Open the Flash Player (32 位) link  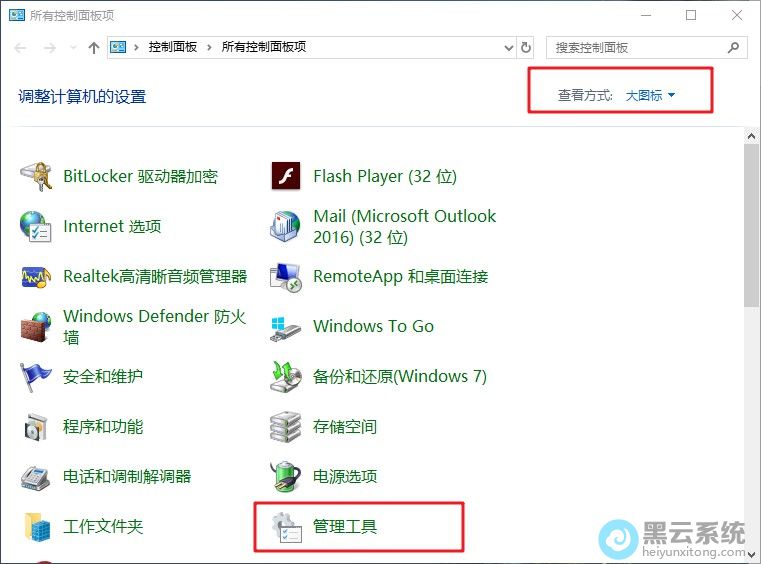pos(385,176)
